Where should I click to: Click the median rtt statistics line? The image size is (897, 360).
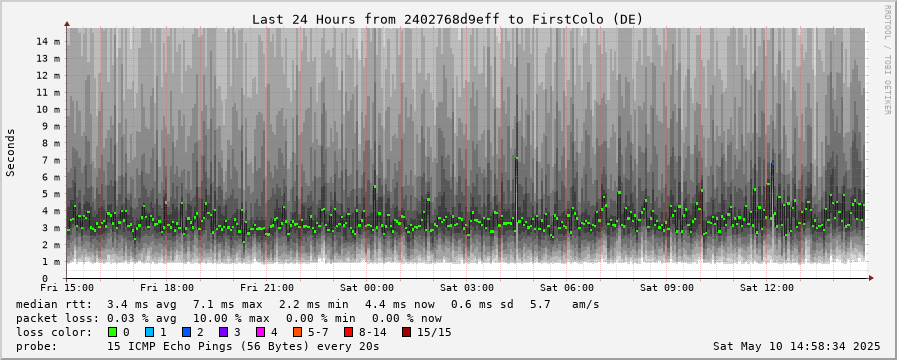(308, 304)
